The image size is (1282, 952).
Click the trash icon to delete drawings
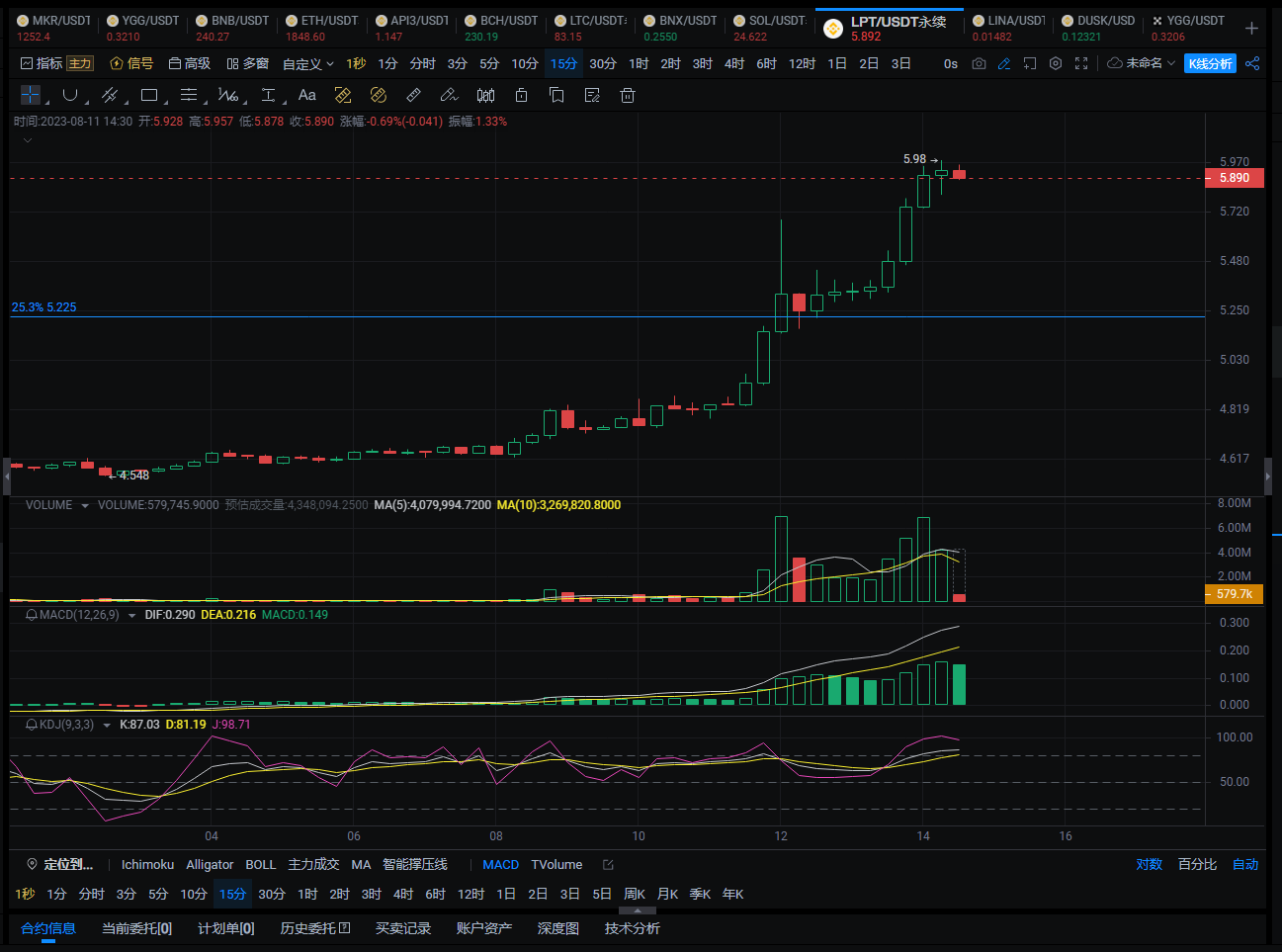[x=627, y=95]
